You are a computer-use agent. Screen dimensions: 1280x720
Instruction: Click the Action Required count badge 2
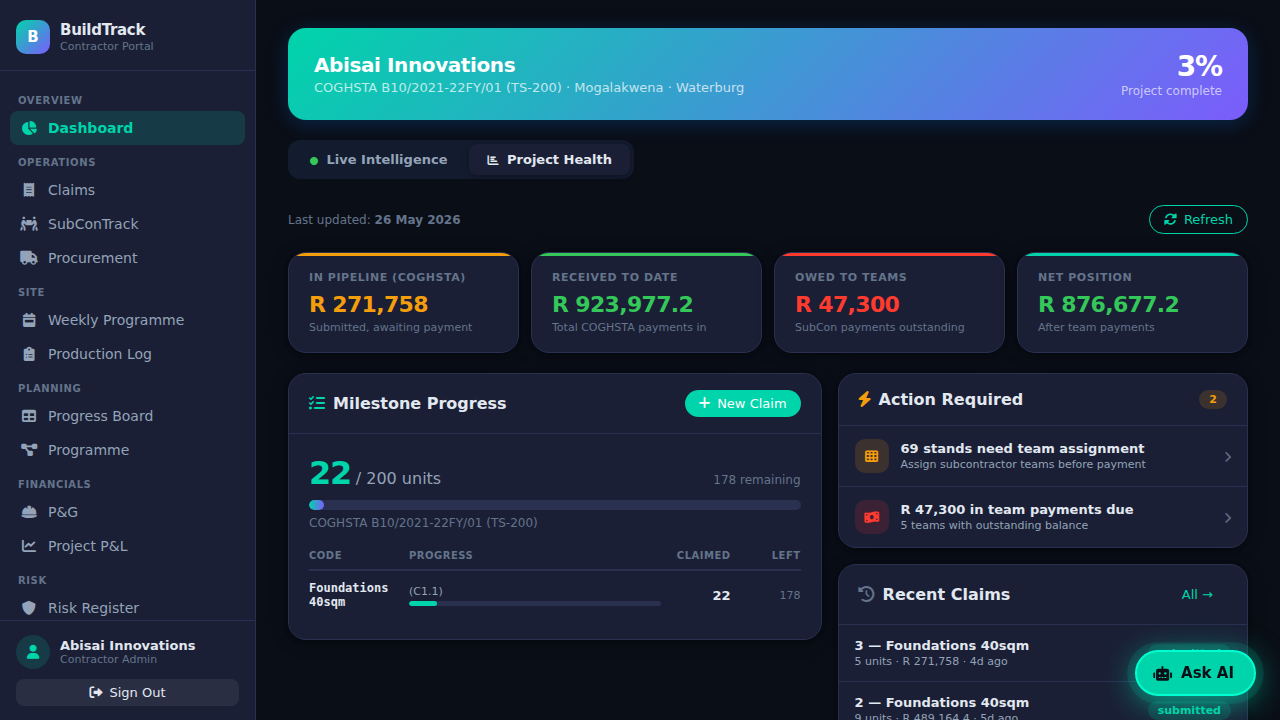click(x=1213, y=399)
